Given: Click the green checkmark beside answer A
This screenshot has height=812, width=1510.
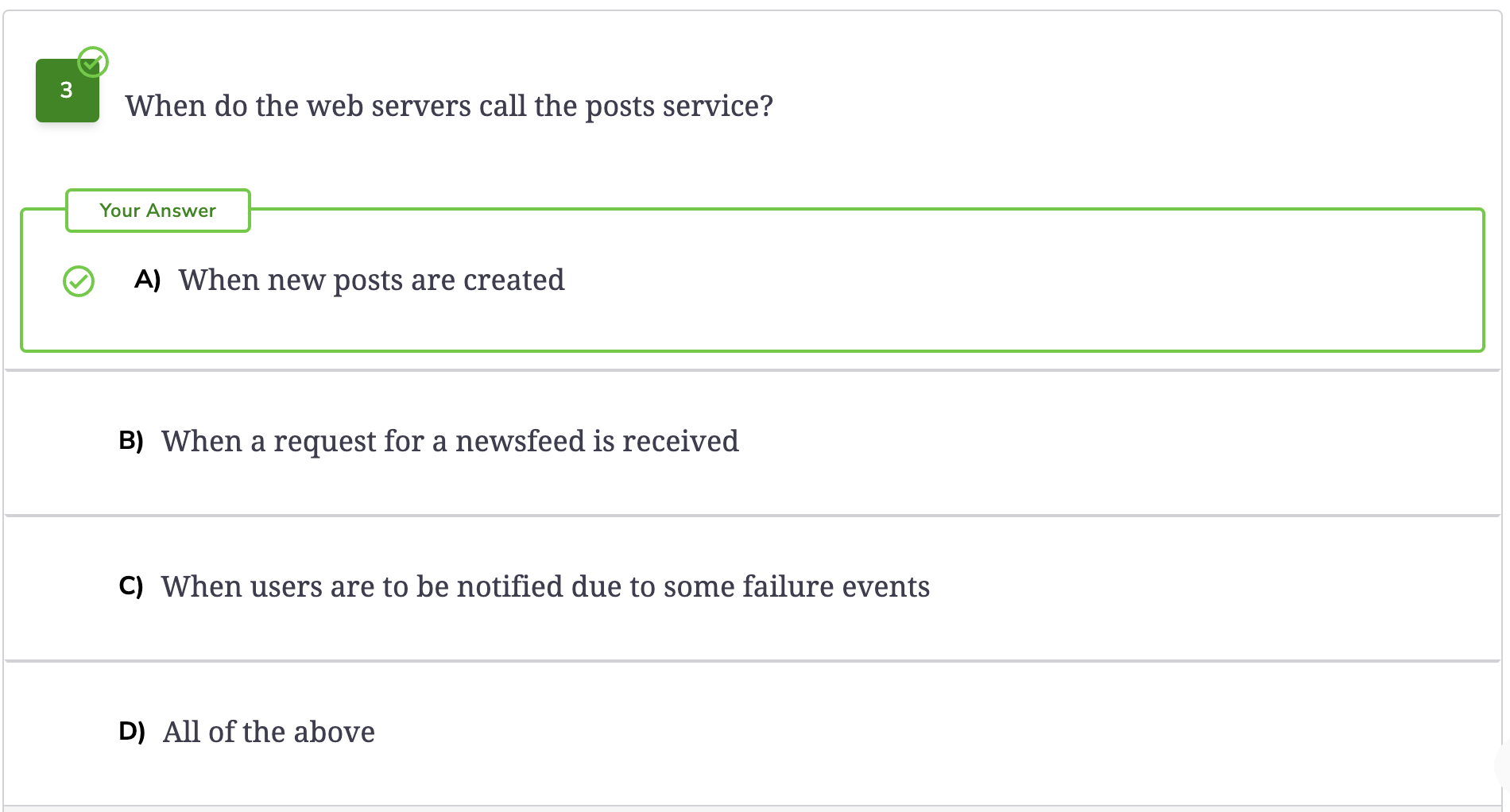Looking at the screenshot, I should [79, 281].
